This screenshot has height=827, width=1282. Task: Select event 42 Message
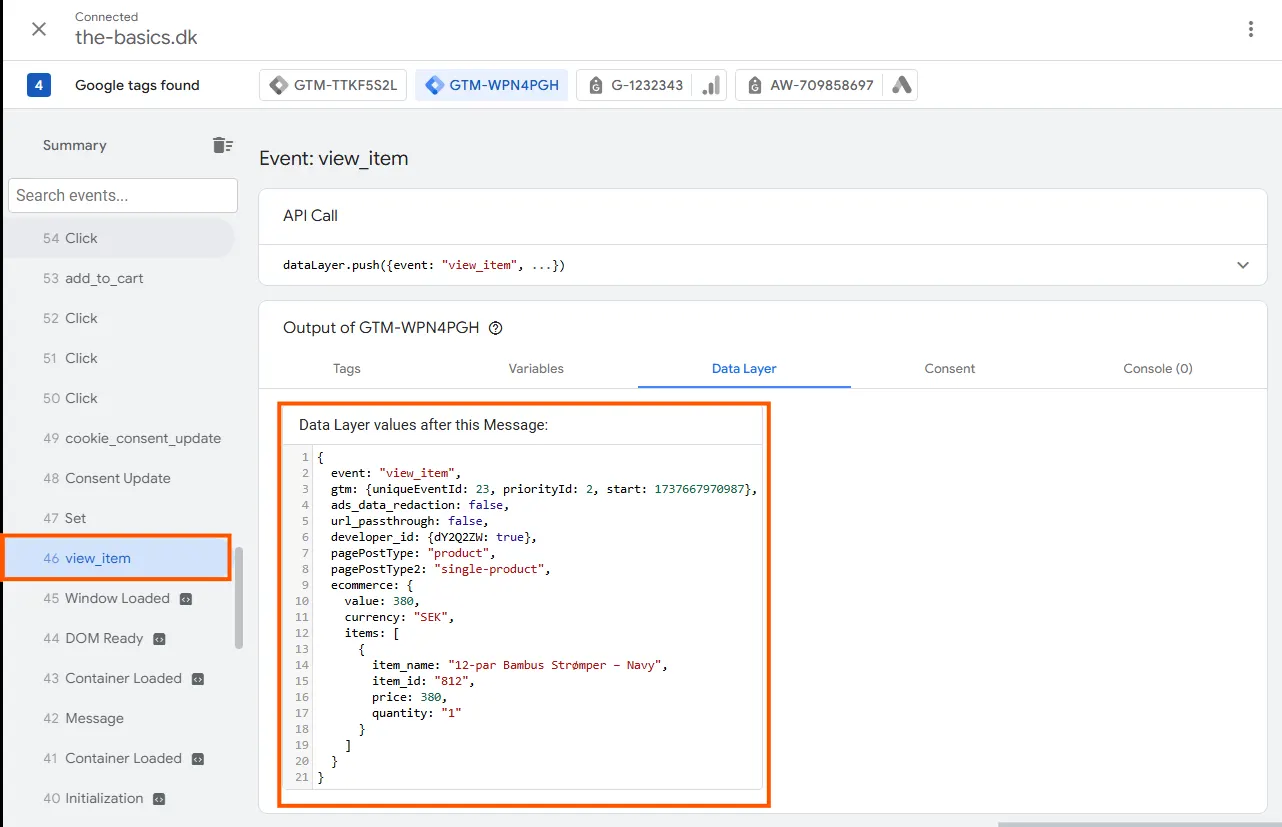[118, 718]
